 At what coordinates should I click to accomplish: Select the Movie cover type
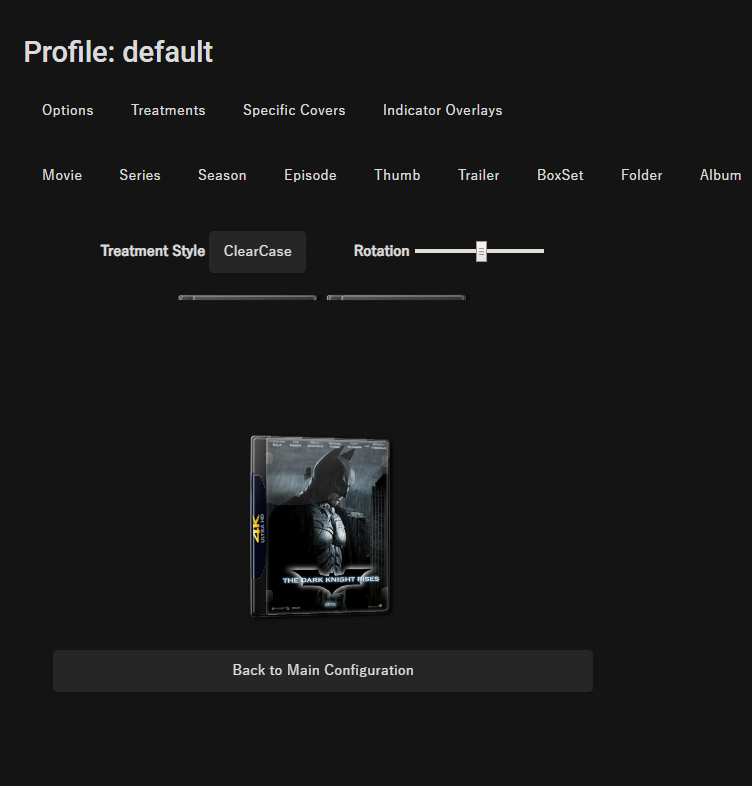coord(62,175)
